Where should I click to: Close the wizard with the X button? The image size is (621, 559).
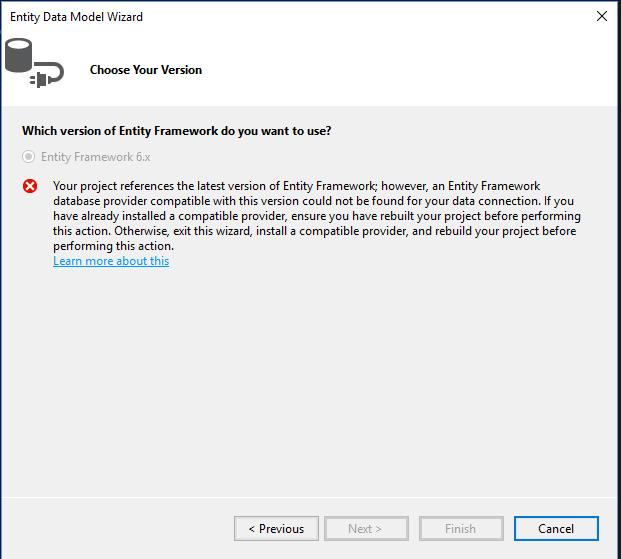[602, 16]
